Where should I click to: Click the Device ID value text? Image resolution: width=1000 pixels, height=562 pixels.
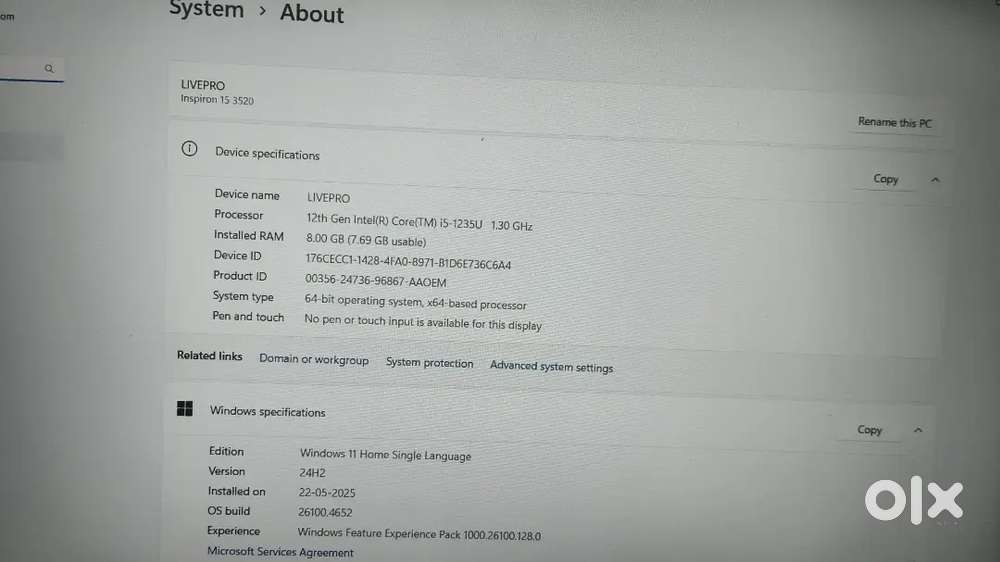(408, 262)
